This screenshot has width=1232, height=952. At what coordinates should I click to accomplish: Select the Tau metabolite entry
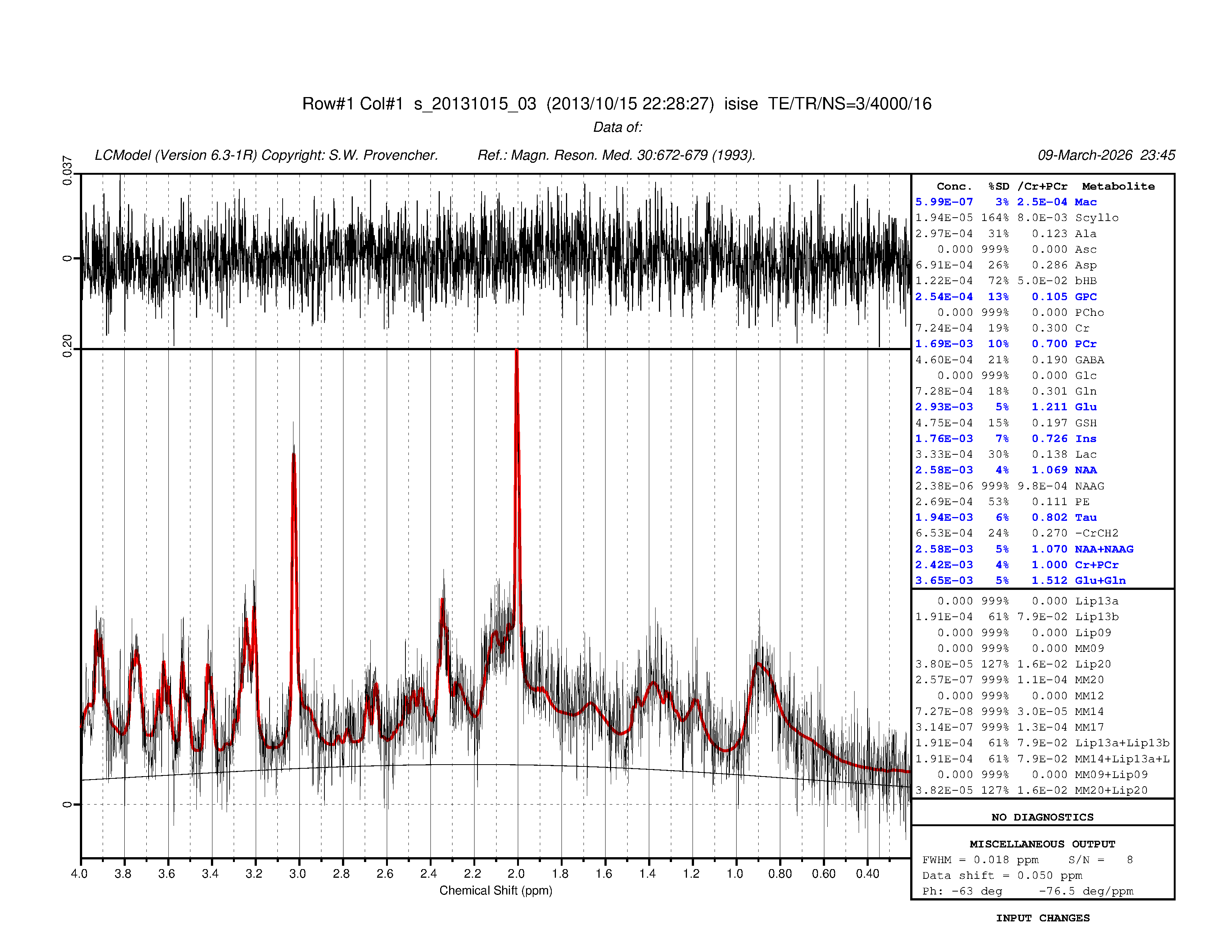[1085, 517]
